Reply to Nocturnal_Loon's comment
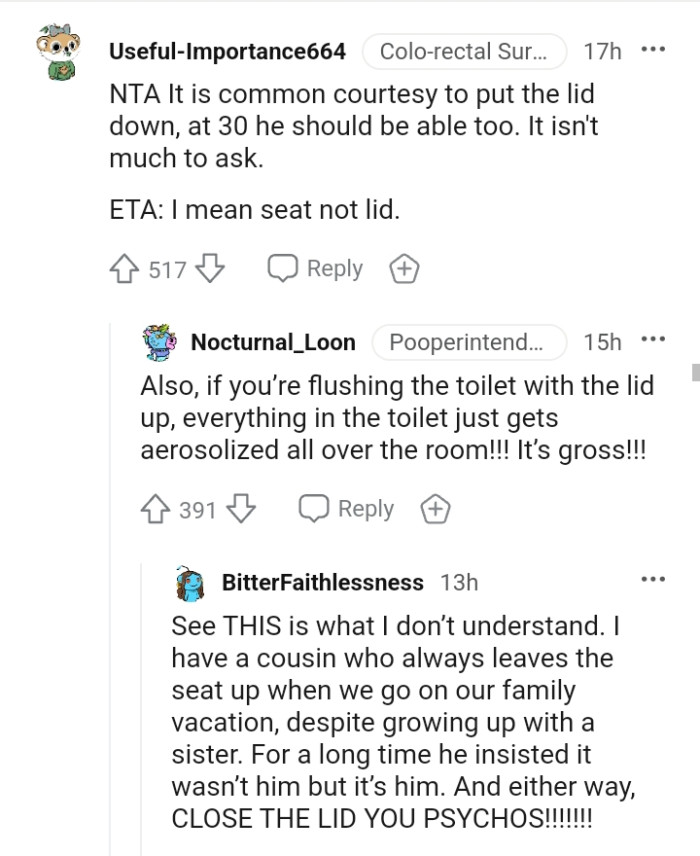Screen dimensions: 700x856 point(347,509)
